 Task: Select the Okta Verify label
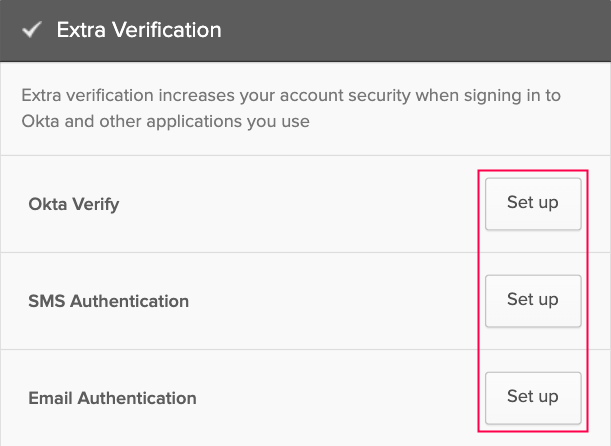[74, 204]
